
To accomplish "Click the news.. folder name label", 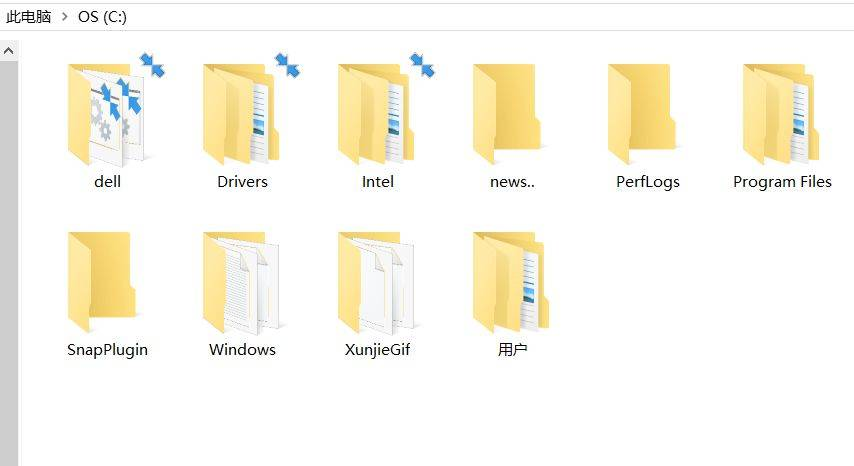I will [x=513, y=182].
